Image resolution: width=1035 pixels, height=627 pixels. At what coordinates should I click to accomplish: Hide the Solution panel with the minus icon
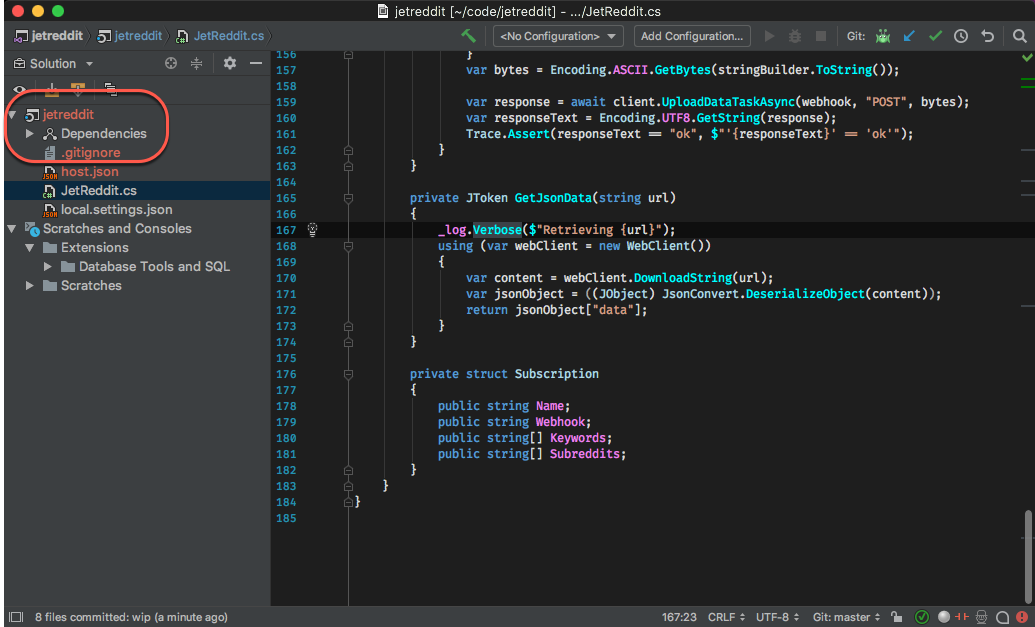pos(256,63)
